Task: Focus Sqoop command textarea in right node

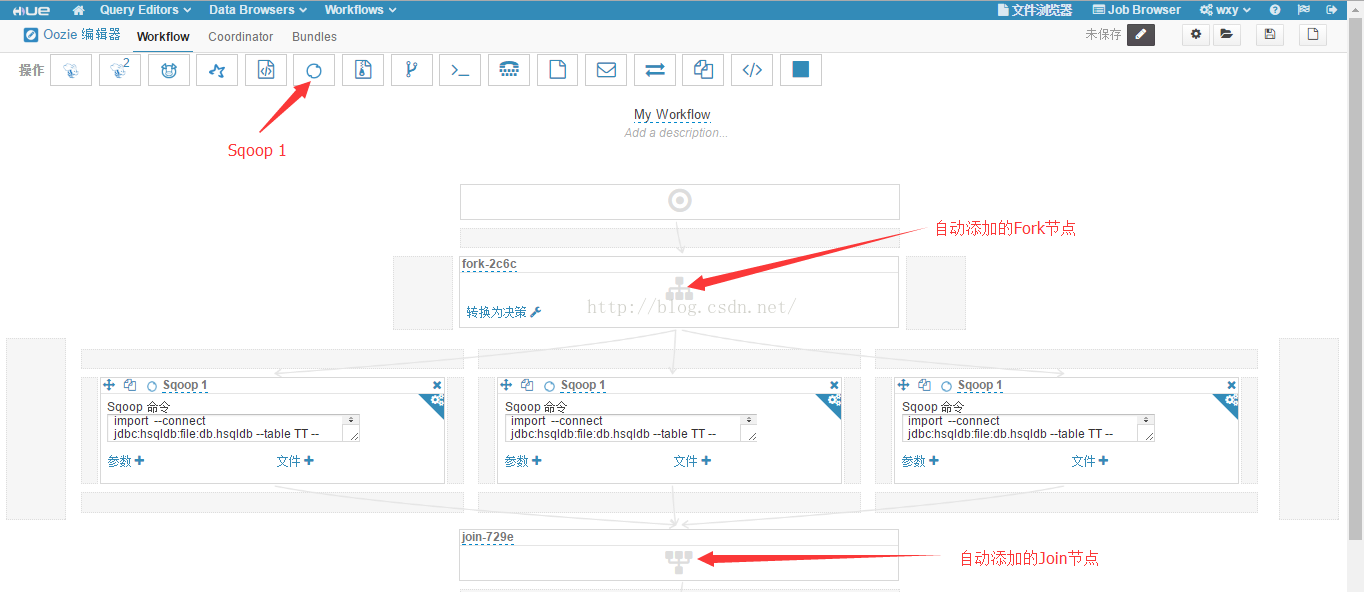Action: click(1028, 428)
